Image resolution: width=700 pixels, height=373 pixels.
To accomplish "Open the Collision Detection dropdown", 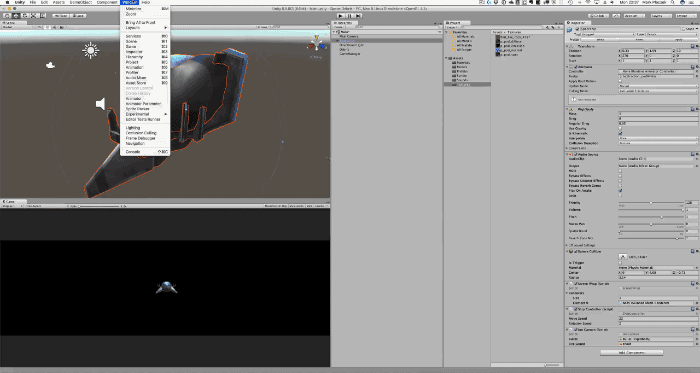I will tap(658, 143).
